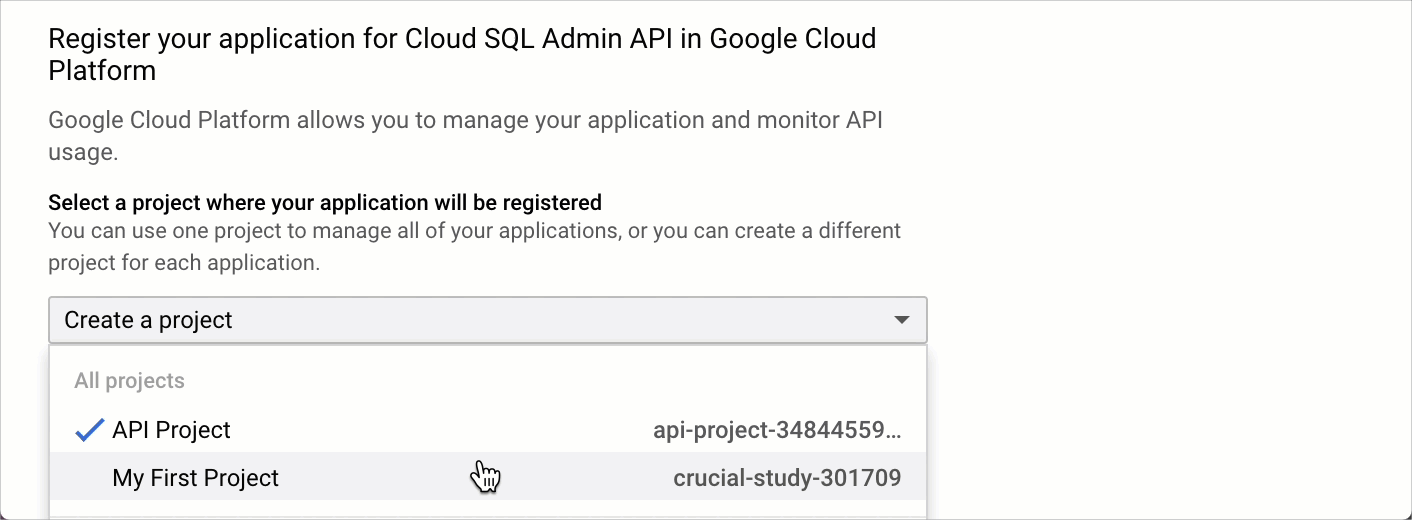Click the words "Create a project" in combo box
This screenshot has width=1412, height=520.
(148, 320)
